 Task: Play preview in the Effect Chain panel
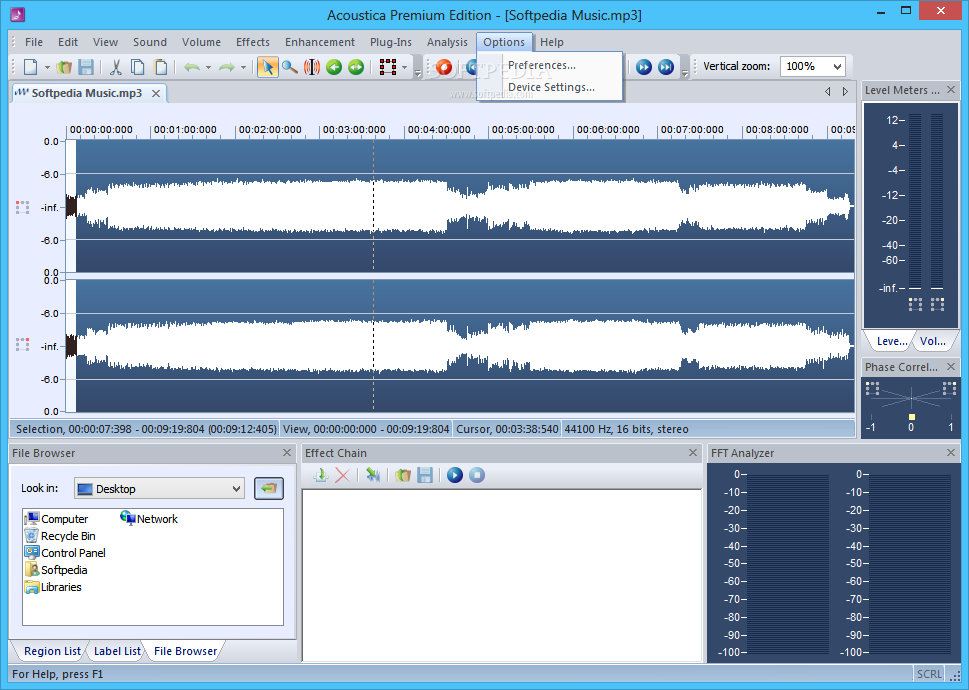[455, 475]
